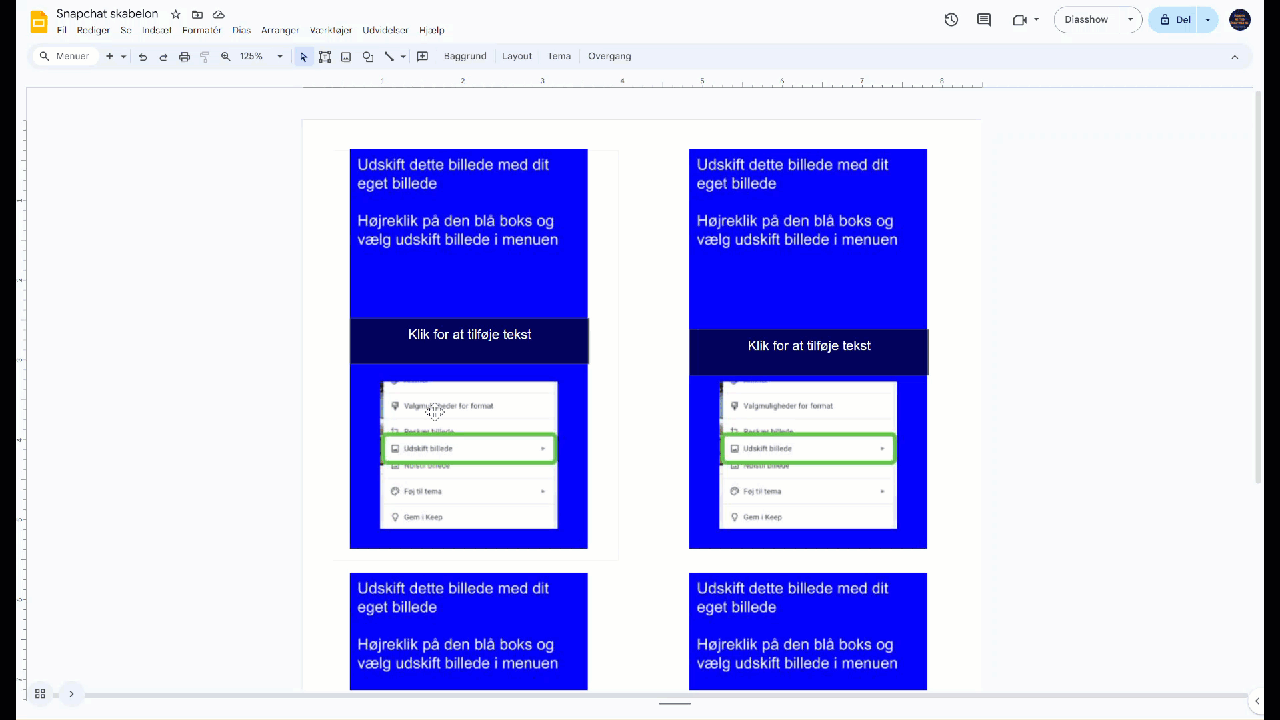Select the Text box tool

(325, 57)
